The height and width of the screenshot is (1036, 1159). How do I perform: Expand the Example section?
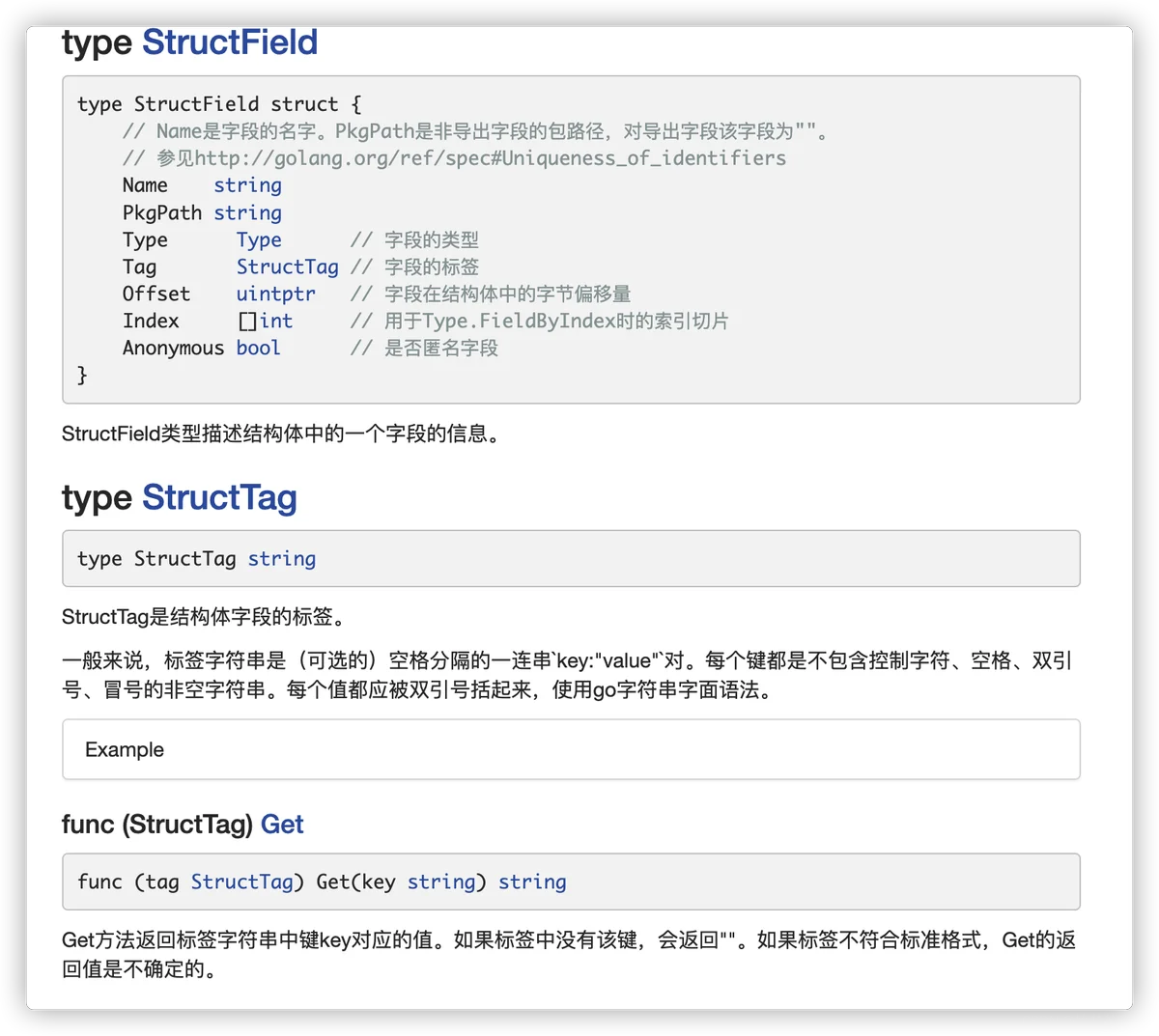click(571, 749)
